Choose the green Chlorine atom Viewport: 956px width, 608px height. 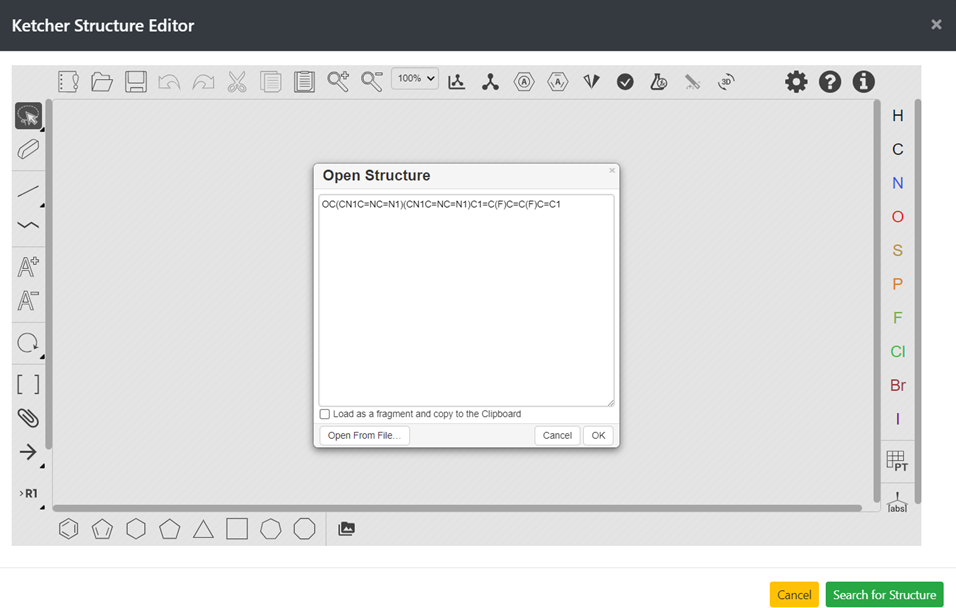coord(897,352)
